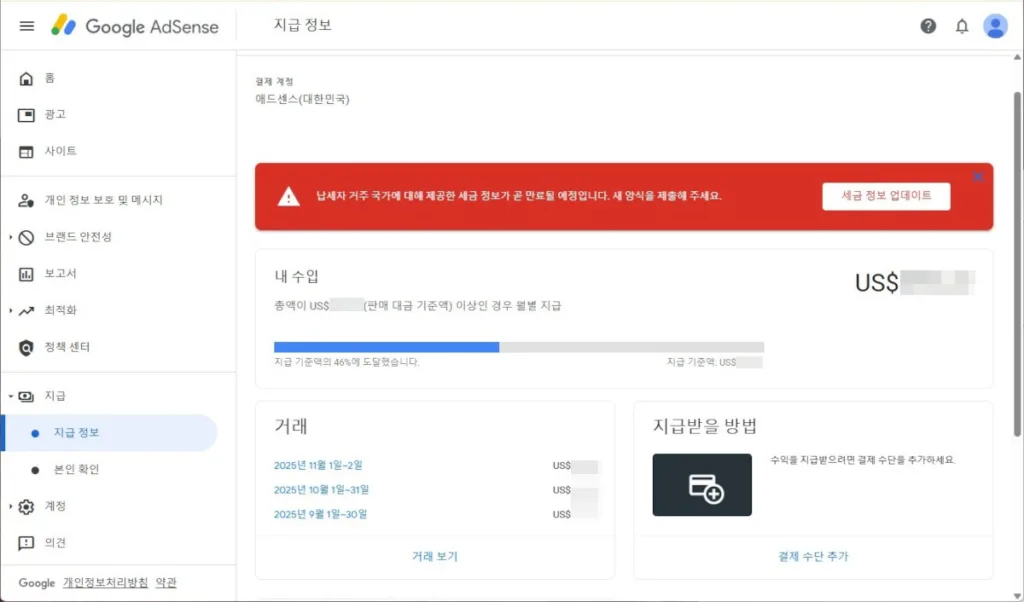The width and height of the screenshot is (1024, 602).
Task: Open 거래 보기 to view transactions
Action: pos(434,558)
